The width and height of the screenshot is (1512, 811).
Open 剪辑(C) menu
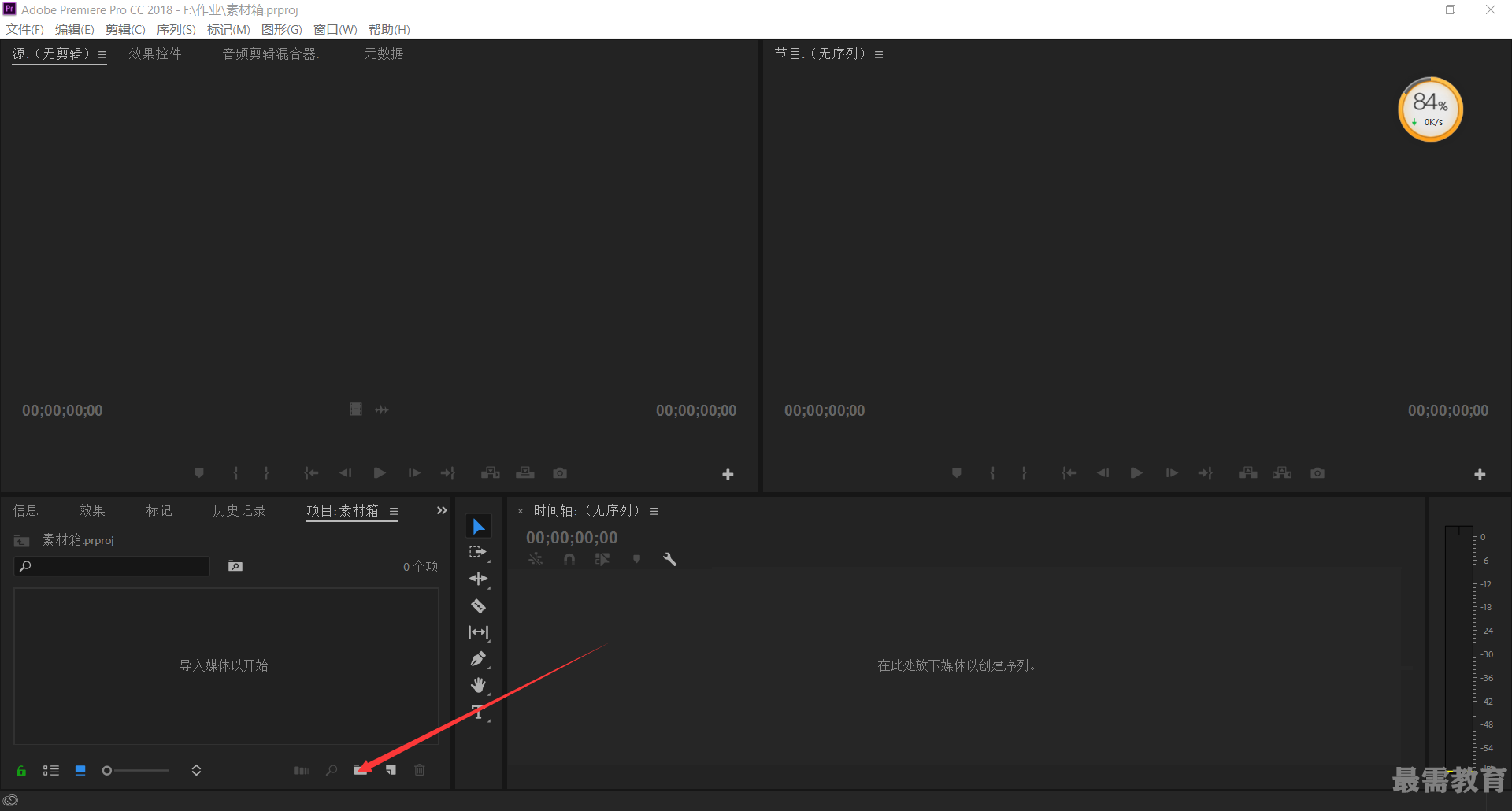[x=125, y=29]
